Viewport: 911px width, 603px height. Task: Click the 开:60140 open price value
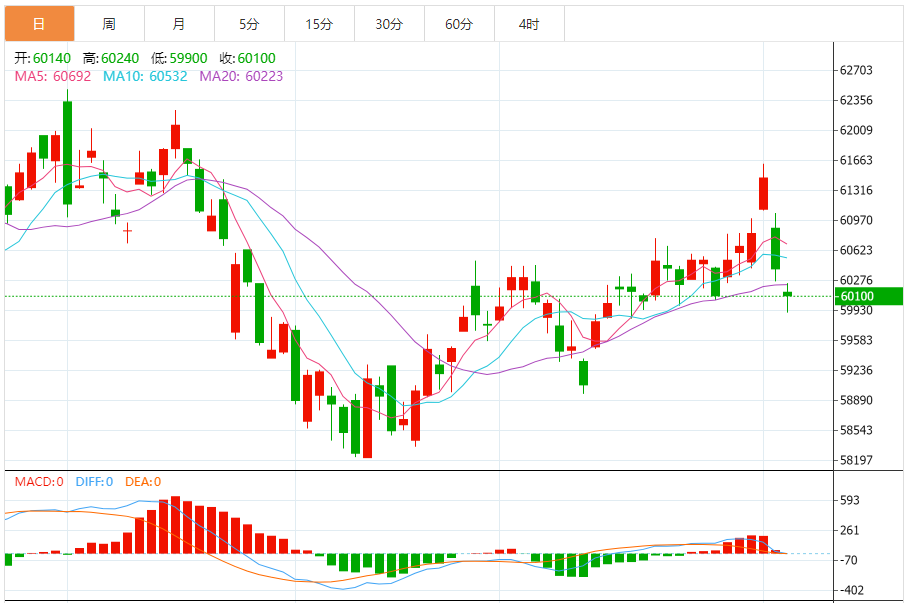(x=42, y=58)
